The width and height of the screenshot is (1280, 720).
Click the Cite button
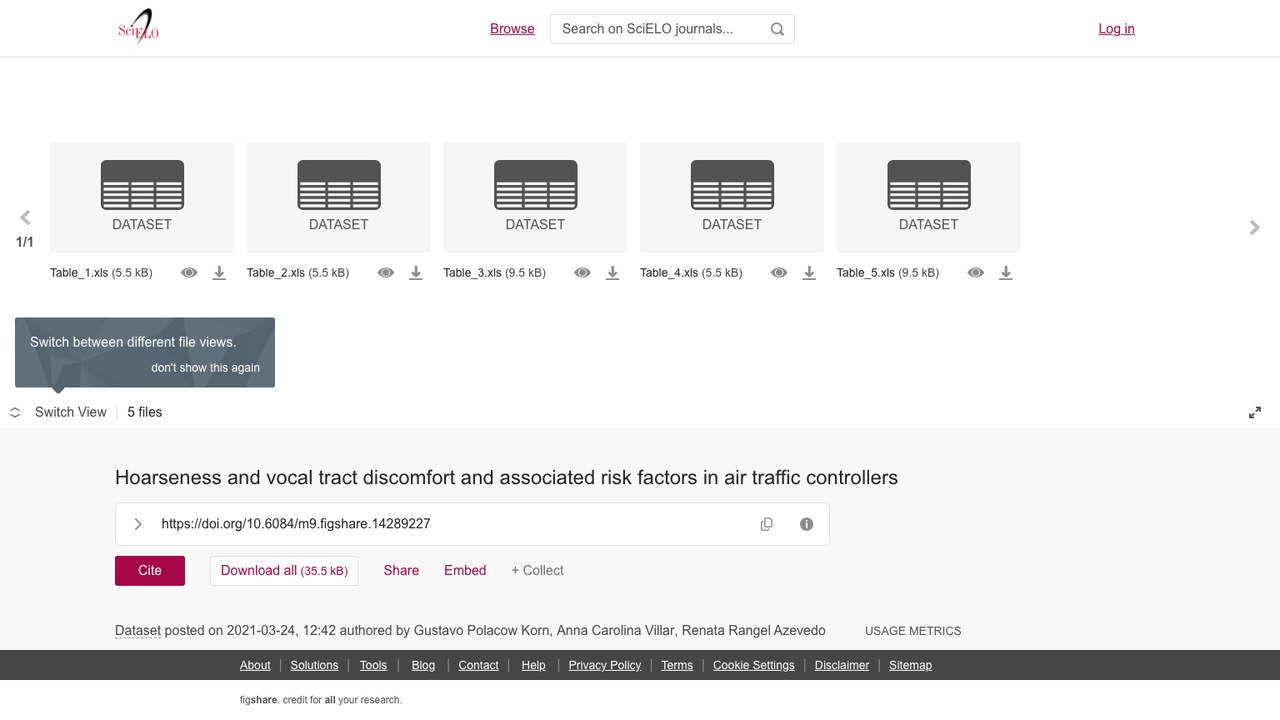pyautogui.click(x=150, y=570)
